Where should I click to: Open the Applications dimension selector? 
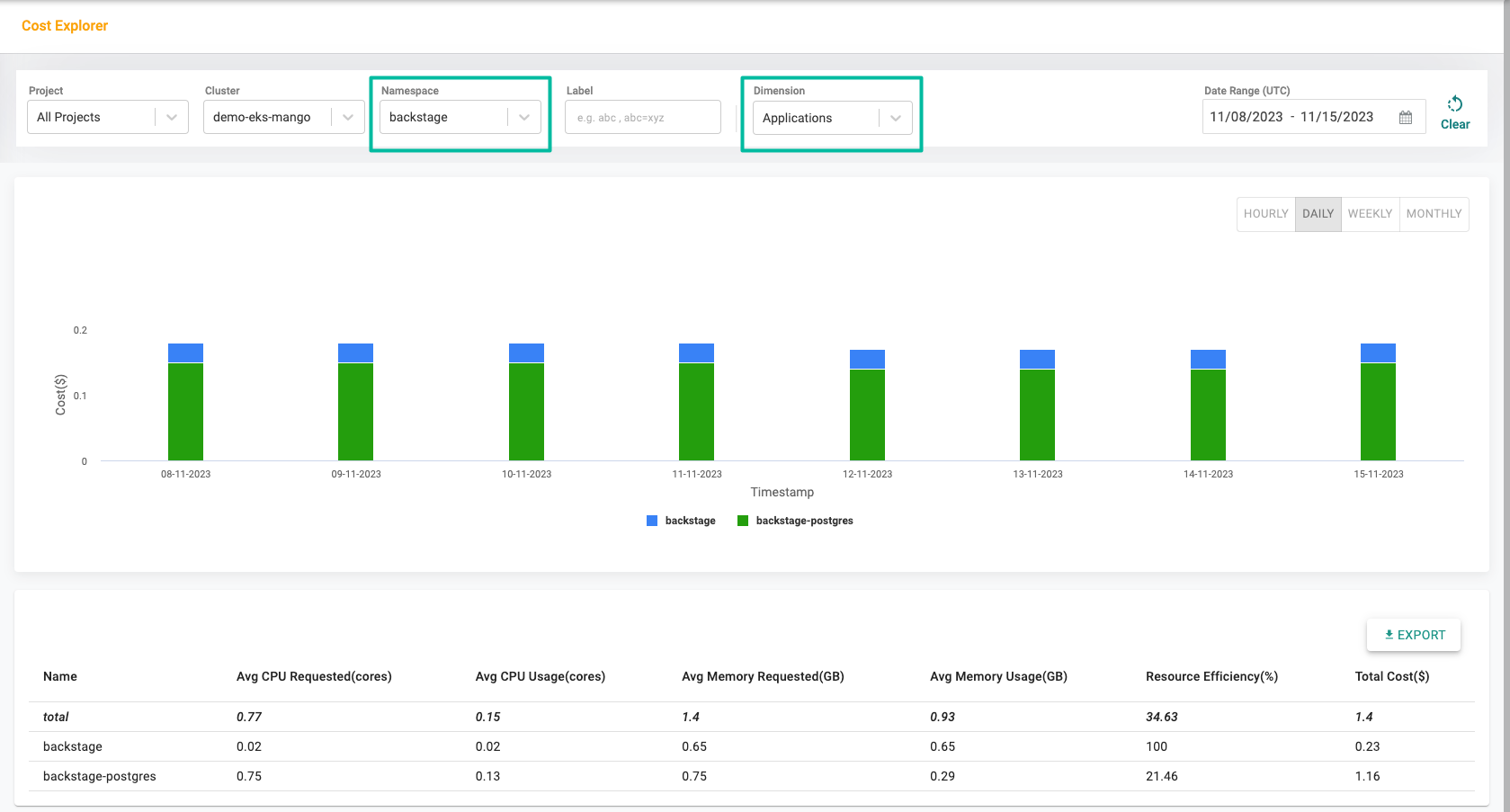(x=832, y=118)
